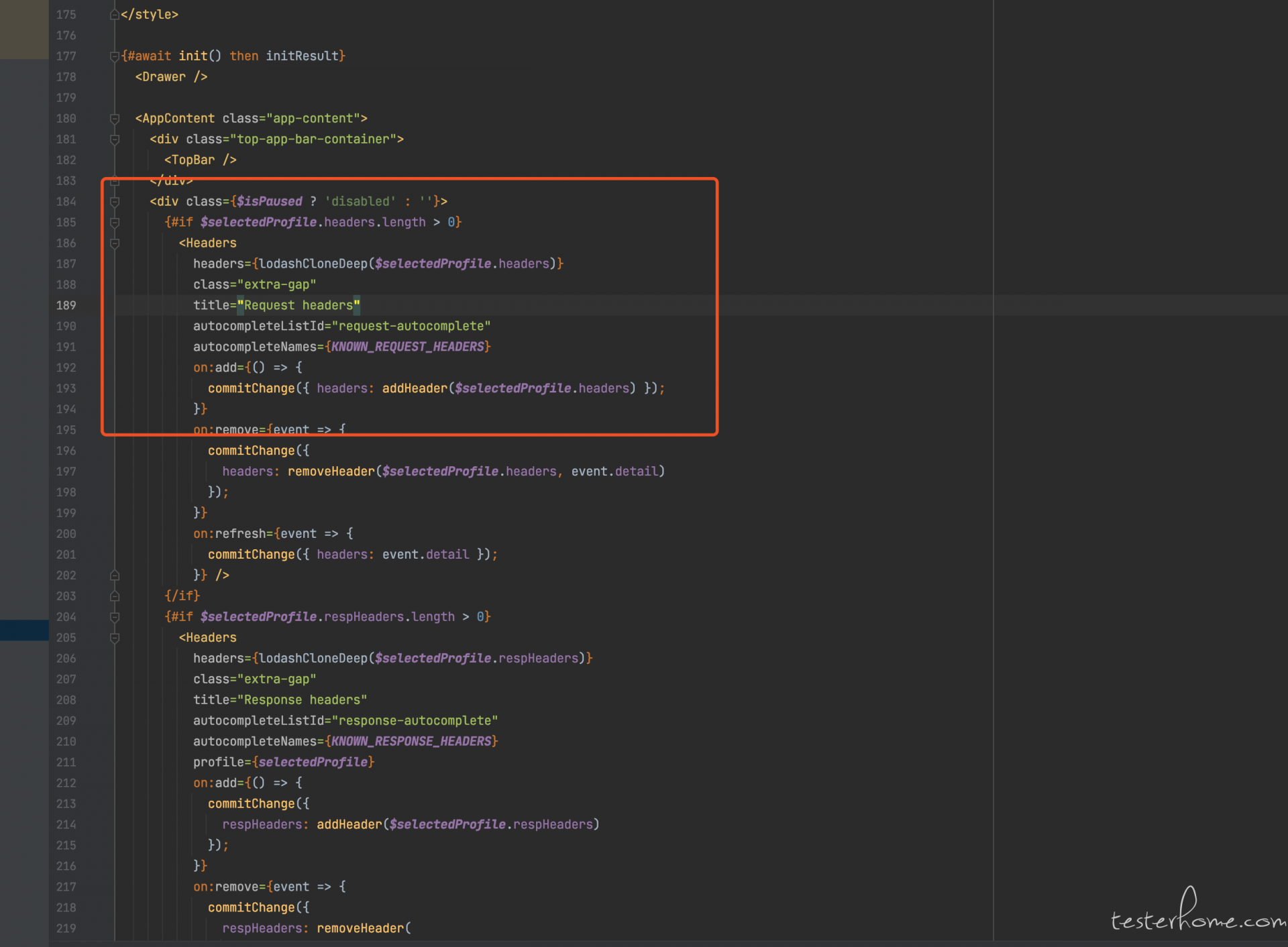Click the {/if} fold end marker on line 203
Viewport: 1288px width, 947px height.
tap(115, 596)
